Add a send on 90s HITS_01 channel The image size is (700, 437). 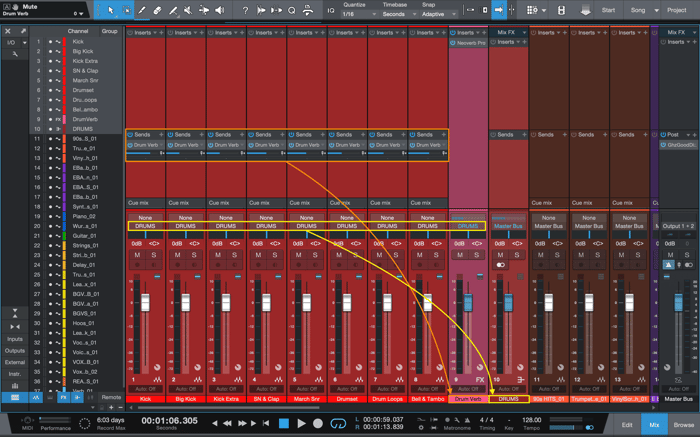click(x=565, y=134)
